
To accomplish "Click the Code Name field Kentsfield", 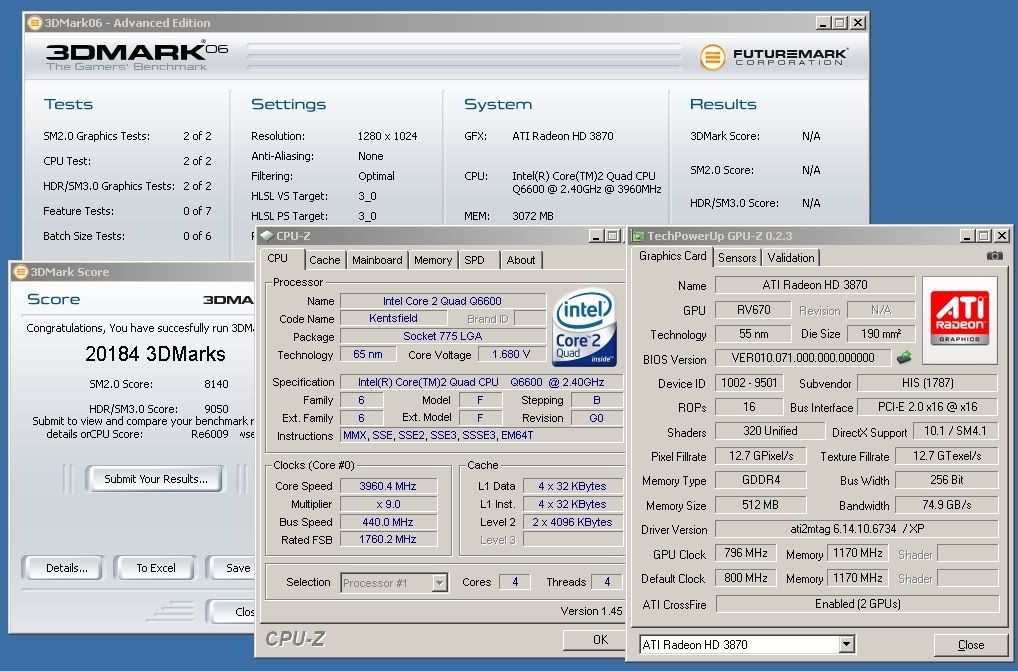I will [x=393, y=318].
